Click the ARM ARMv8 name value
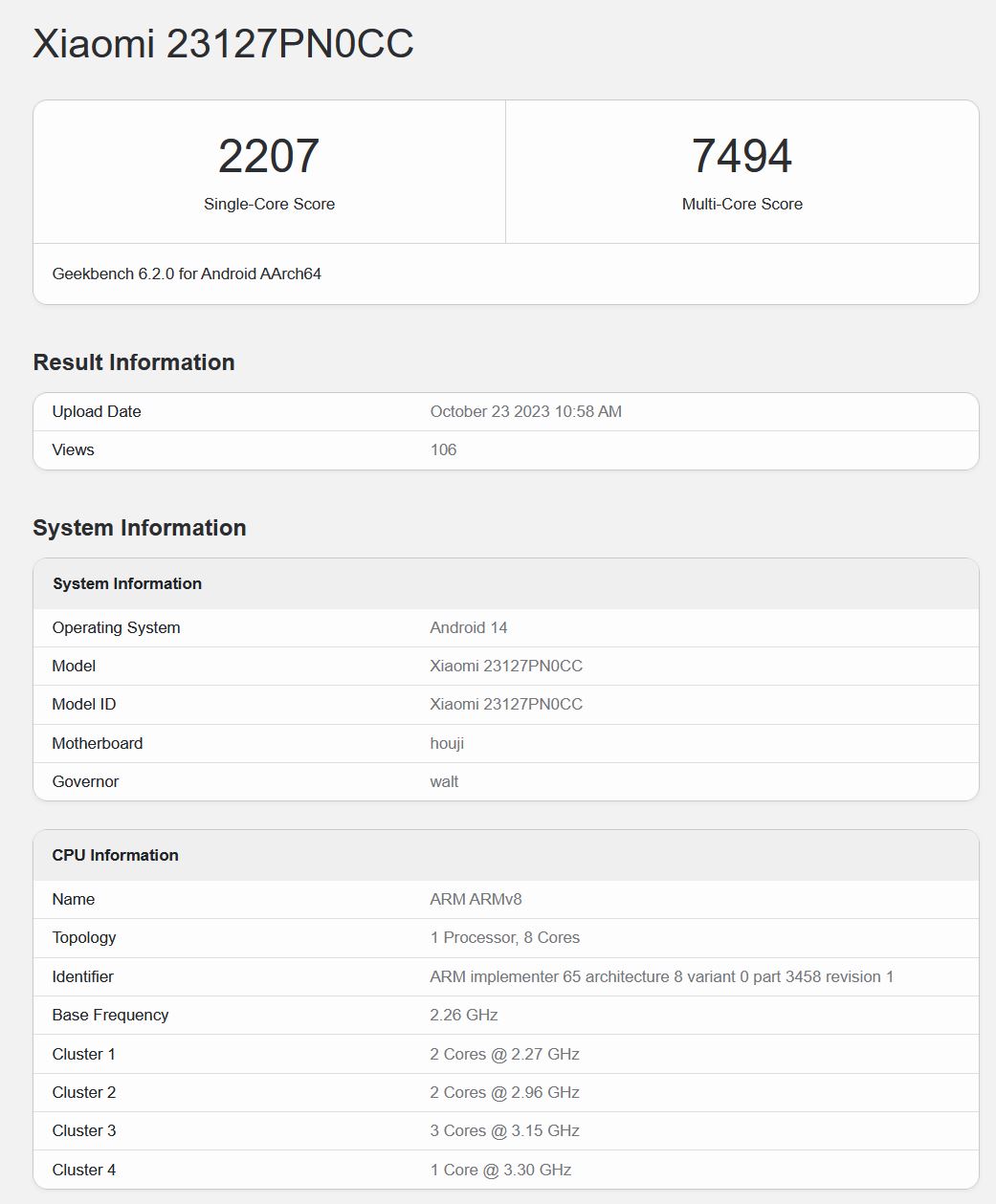The image size is (996, 1204). (x=476, y=899)
